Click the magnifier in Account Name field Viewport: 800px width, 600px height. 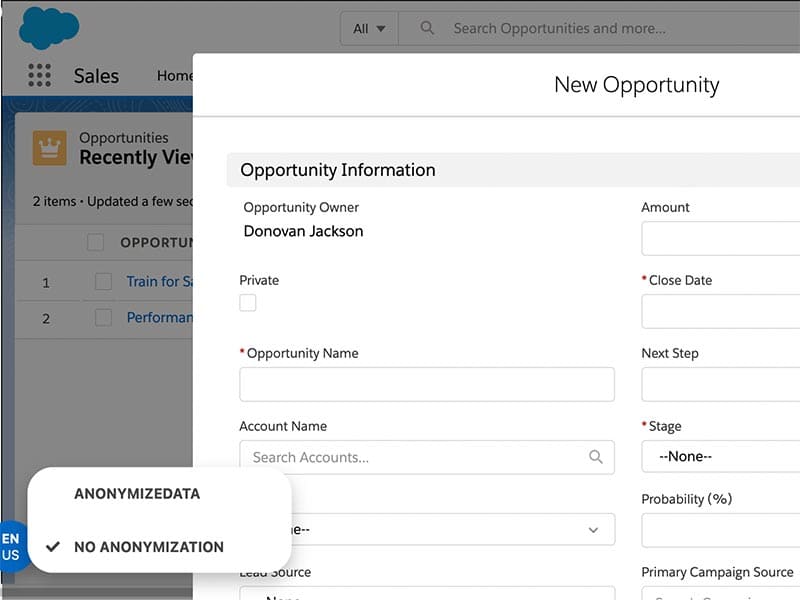pyautogui.click(x=596, y=457)
